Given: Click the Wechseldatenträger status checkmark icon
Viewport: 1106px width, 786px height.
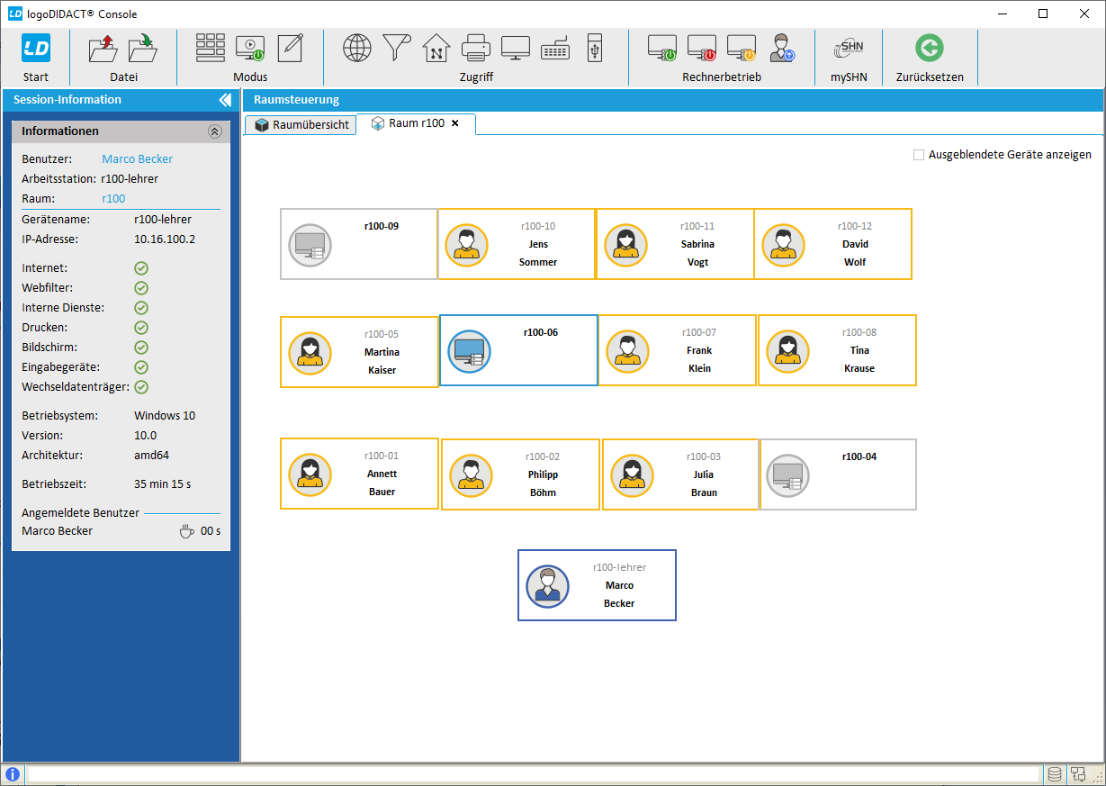Looking at the screenshot, I should click(141, 387).
